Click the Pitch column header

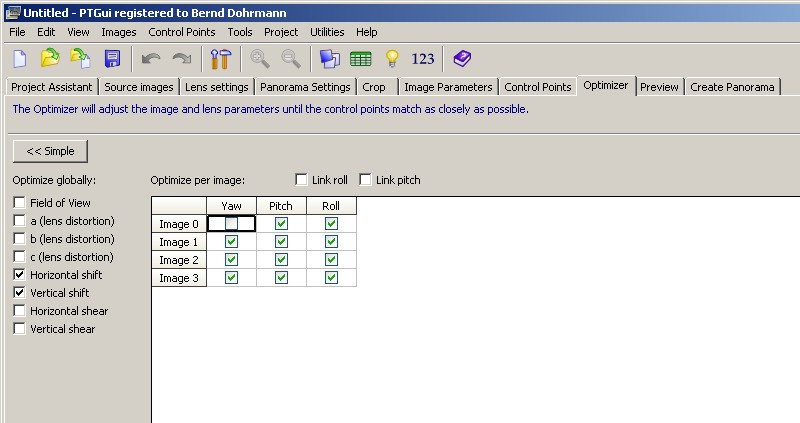[x=281, y=206]
